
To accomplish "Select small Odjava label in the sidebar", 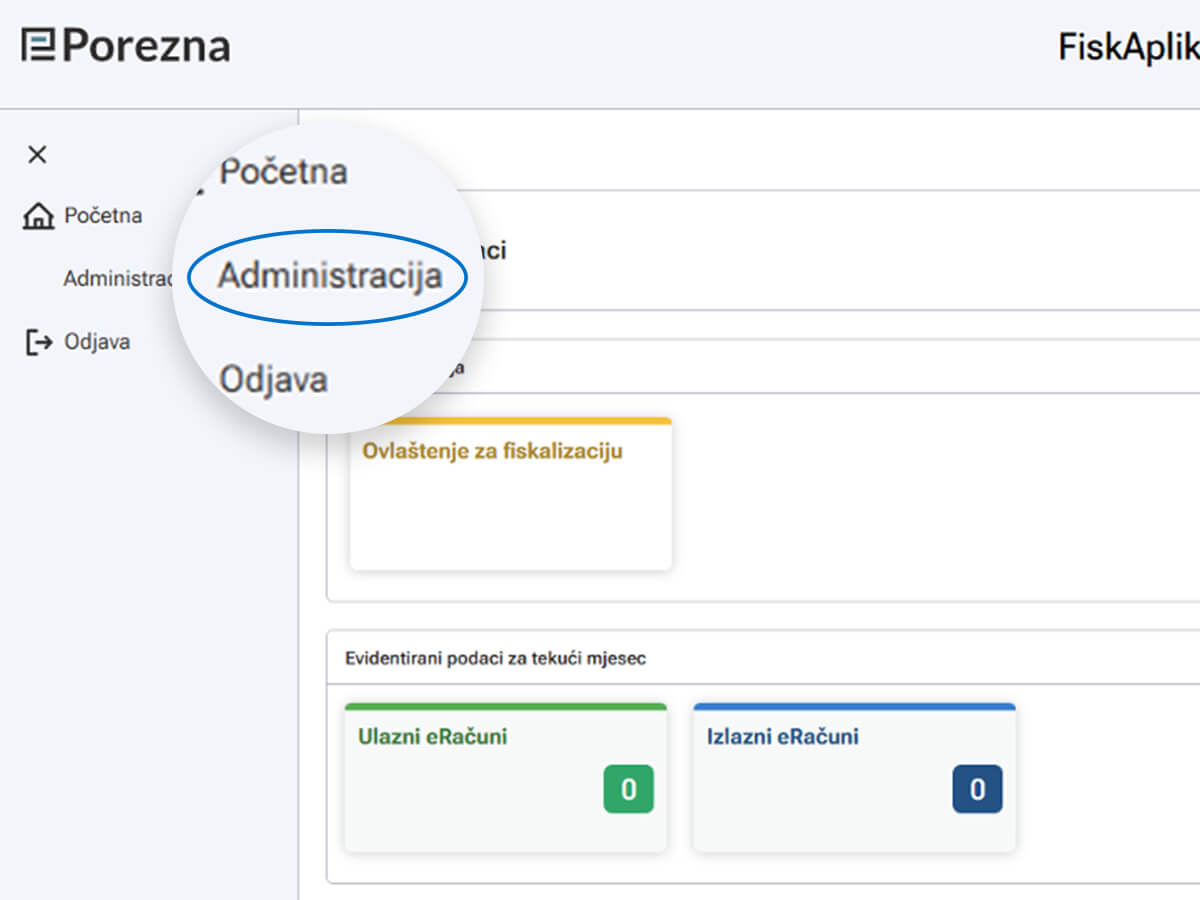I will [x=97, y=342].
